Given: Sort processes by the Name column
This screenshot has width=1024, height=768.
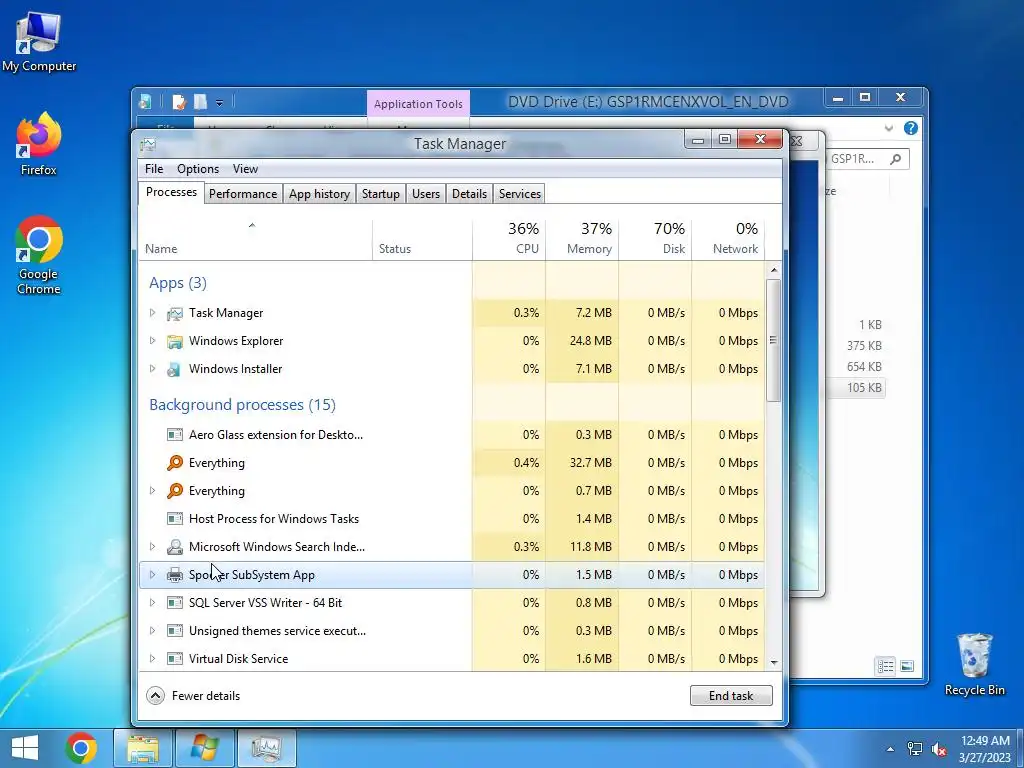Looking at the screenshot, I should click(255, 239).
